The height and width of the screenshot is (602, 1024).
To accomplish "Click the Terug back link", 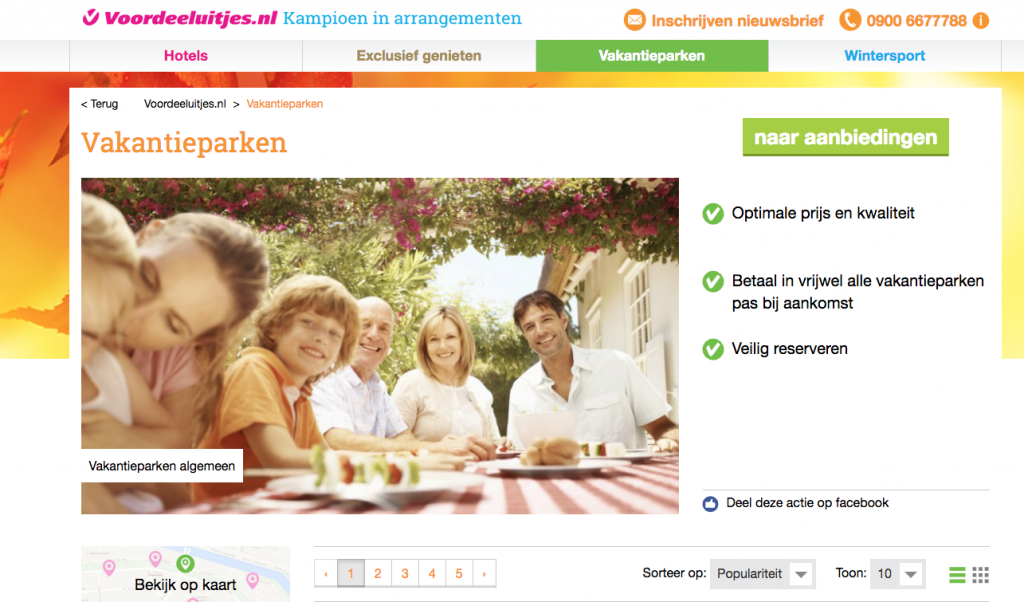I will 99,104.
